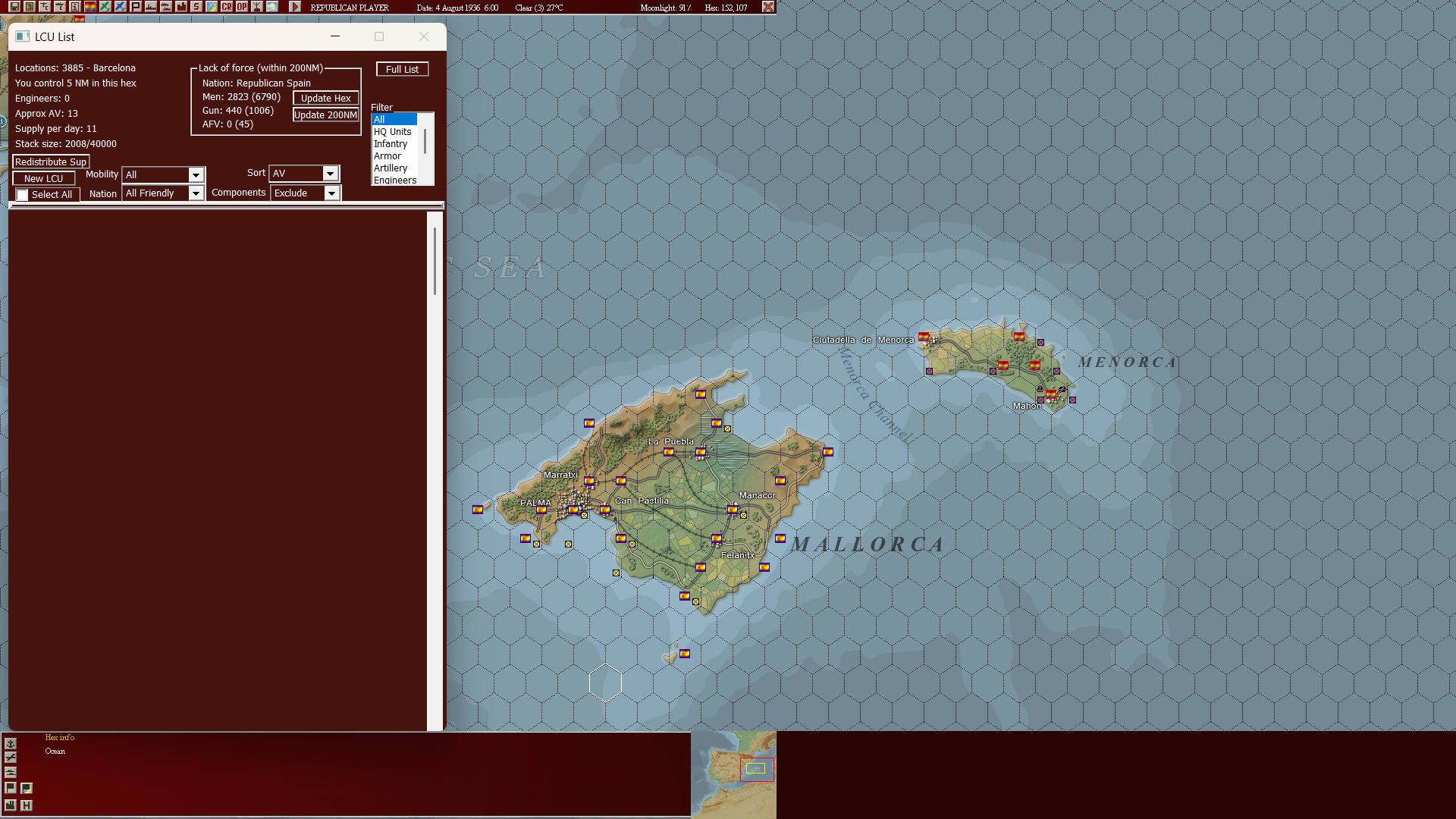Open the OP operations report icon
1456x819 pixels.
click(242, 7)
